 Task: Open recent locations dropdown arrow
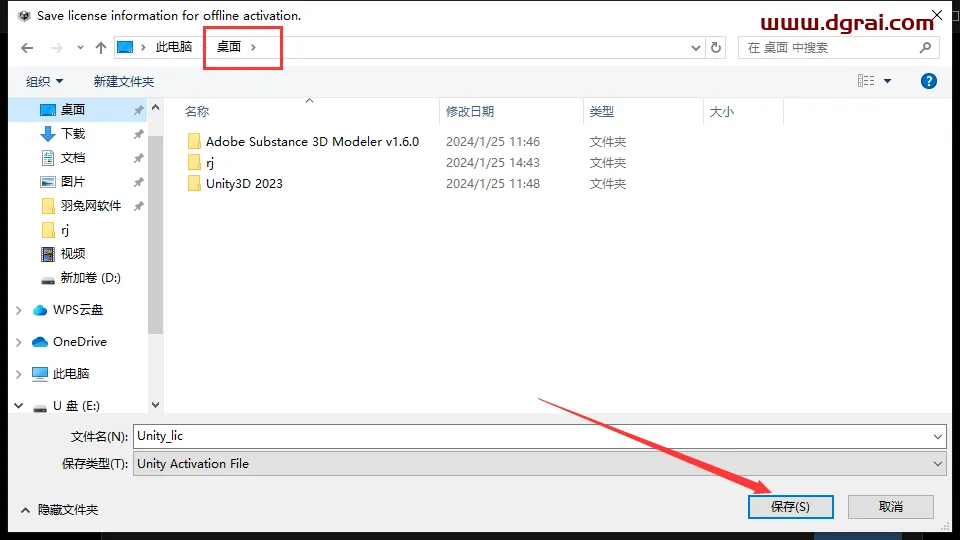click(80, 48)
